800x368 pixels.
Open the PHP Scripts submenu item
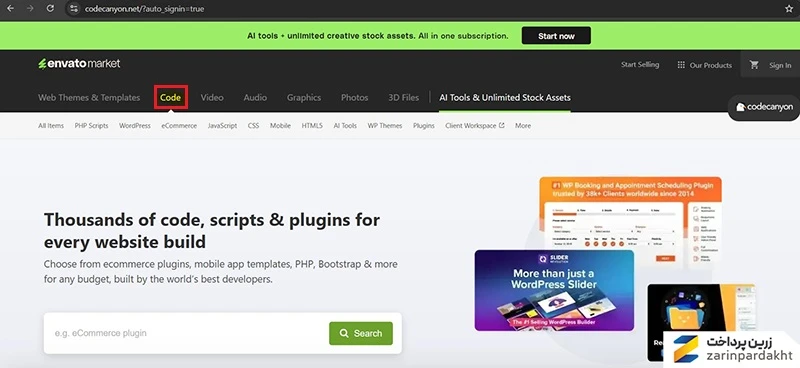tap(91, 126)
